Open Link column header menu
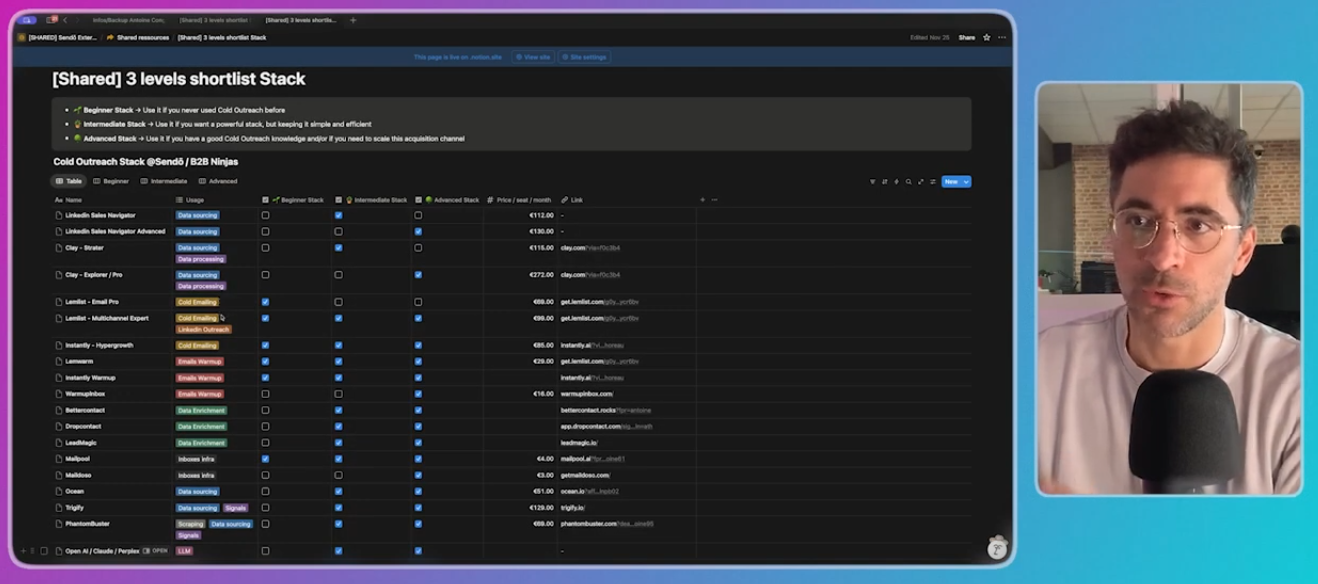Screen dimensions: 1318x584 pos(572,200)
